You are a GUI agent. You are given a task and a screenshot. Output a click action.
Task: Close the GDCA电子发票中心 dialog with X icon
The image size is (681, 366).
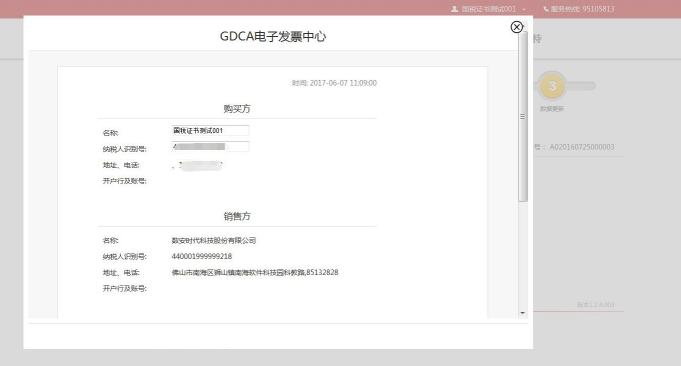tap(516, 27)
